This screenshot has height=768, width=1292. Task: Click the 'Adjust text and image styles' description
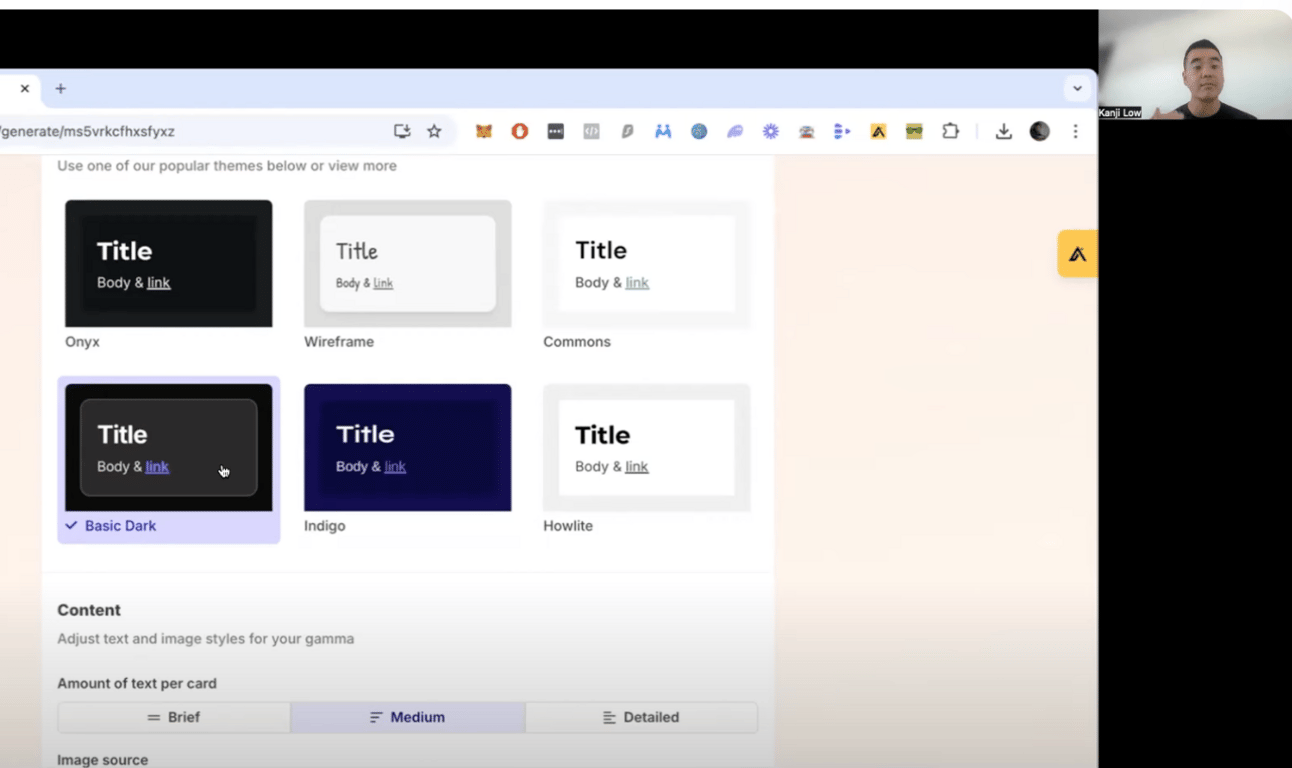(206, 639)
